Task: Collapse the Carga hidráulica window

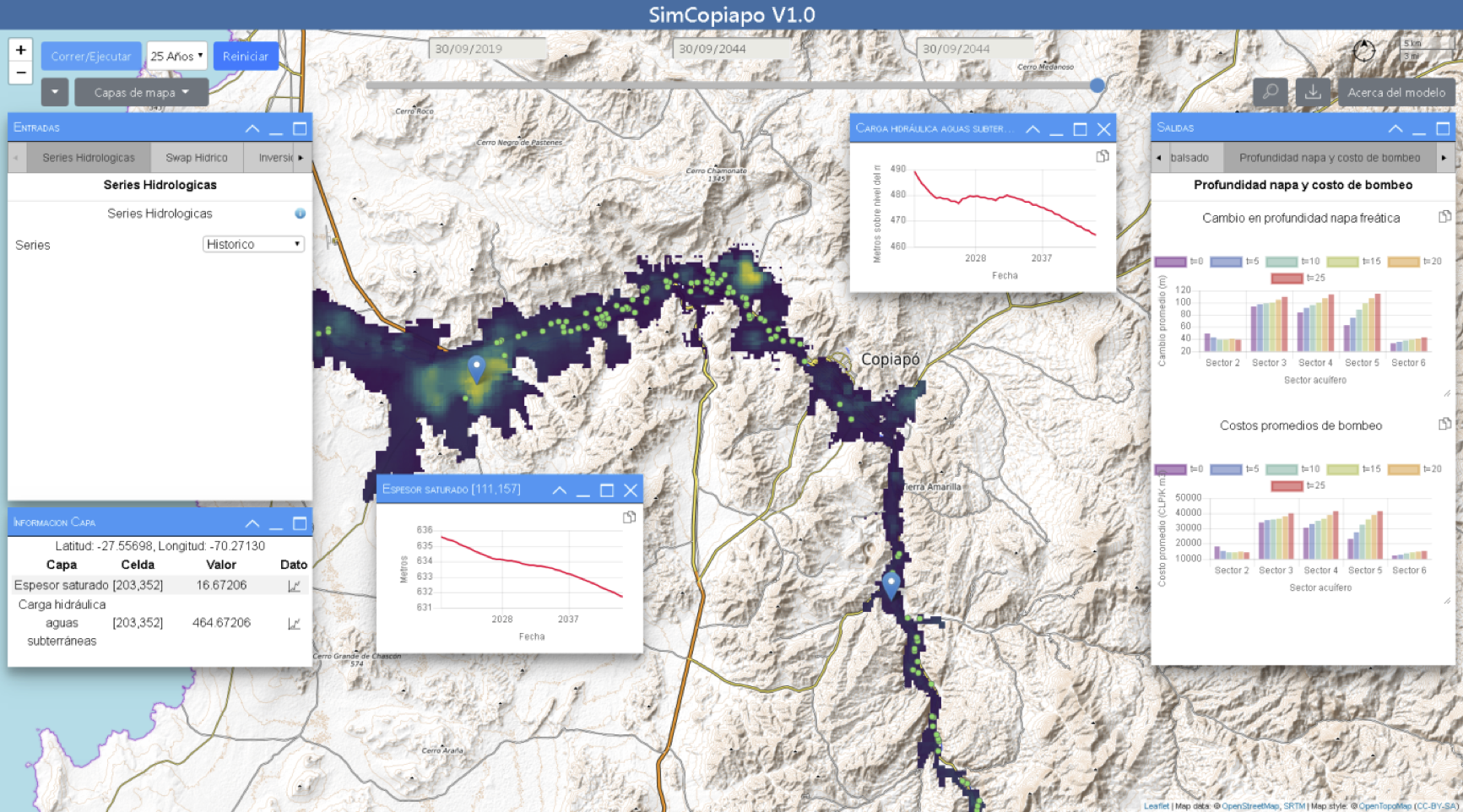Action: tap(1032, 129)
